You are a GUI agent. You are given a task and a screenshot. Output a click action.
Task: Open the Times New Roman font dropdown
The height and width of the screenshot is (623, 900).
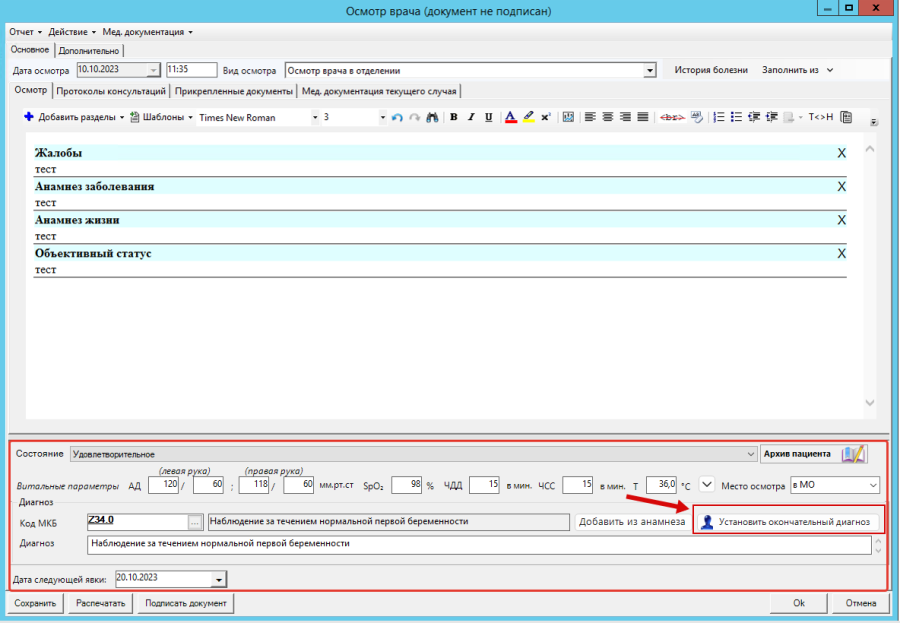point(315,117)
